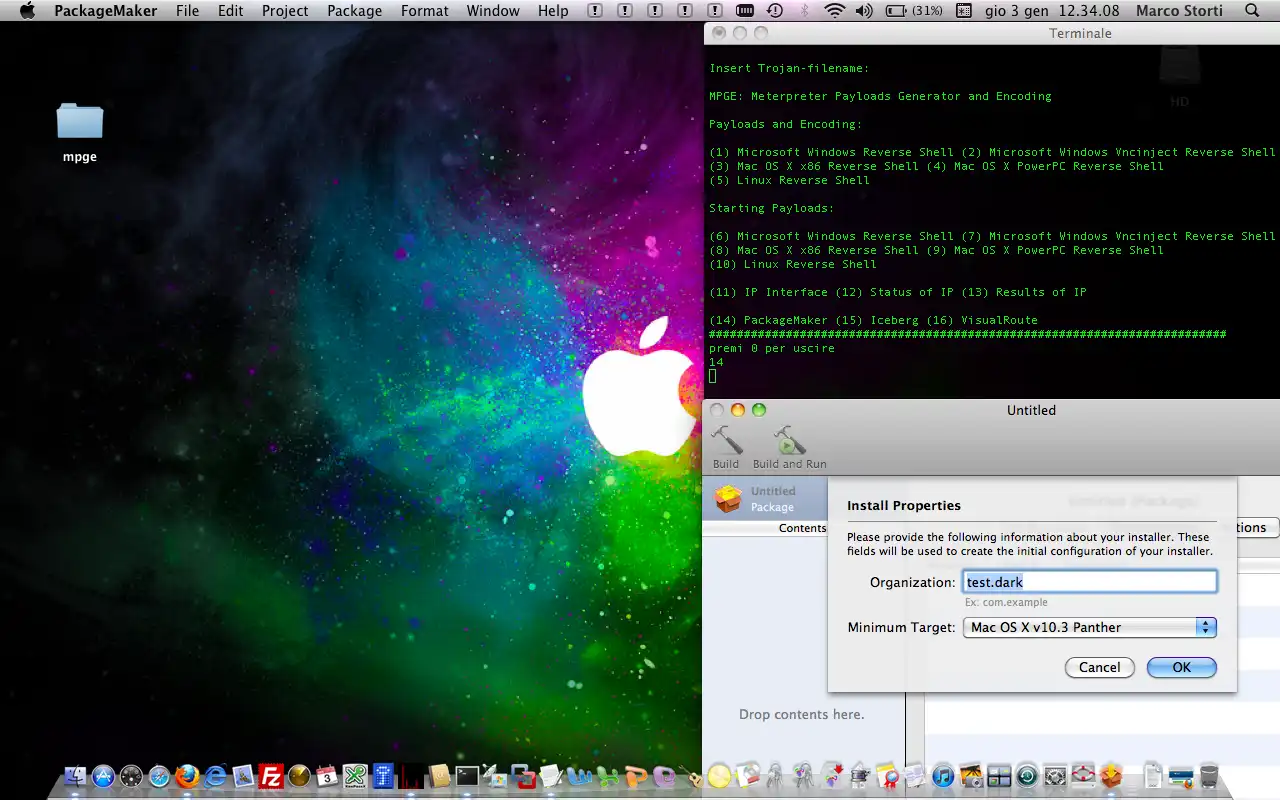Click 'Drop contents here.' area

(x=801, y=714)
